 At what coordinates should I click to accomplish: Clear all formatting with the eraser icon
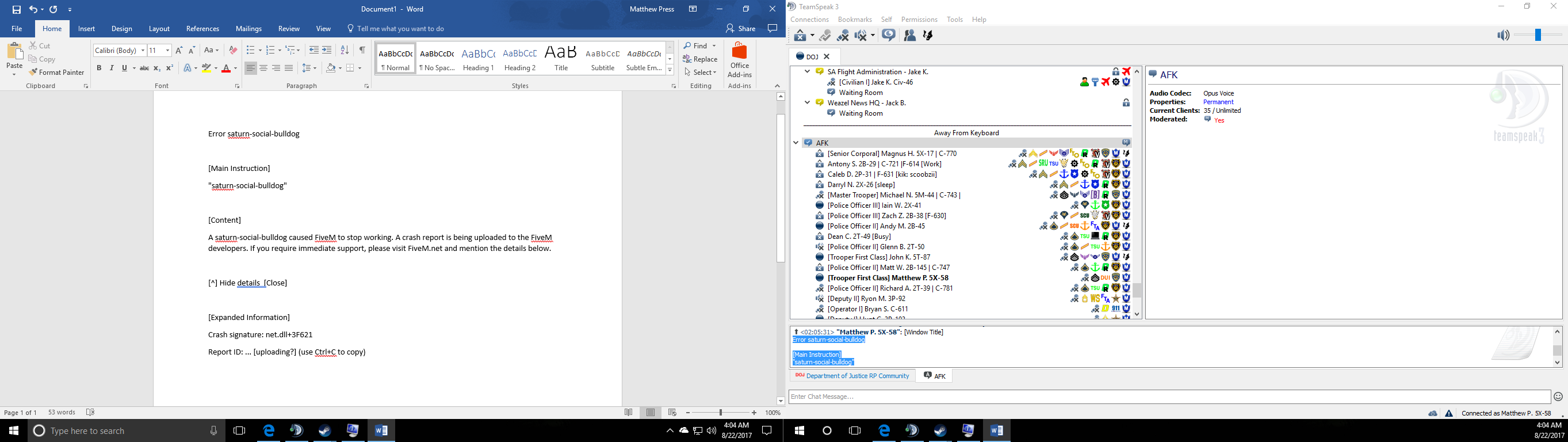click(x=232, y=50)
